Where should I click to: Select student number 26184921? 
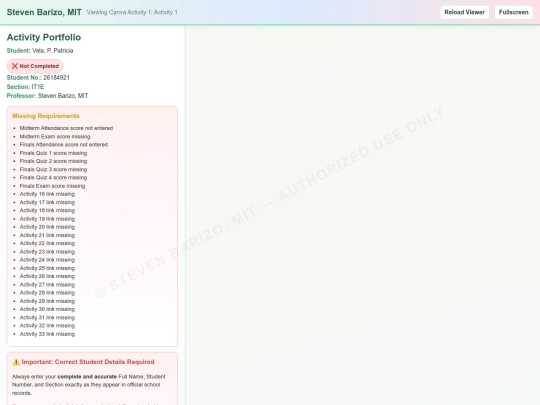(56, 77)
